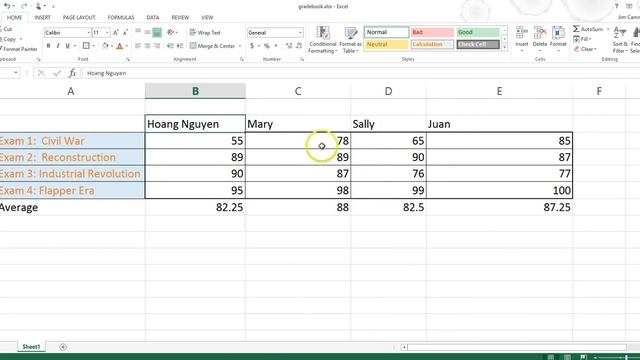Apply font color red A
Screen dimensions: 640x360
[x=120, y=46]
